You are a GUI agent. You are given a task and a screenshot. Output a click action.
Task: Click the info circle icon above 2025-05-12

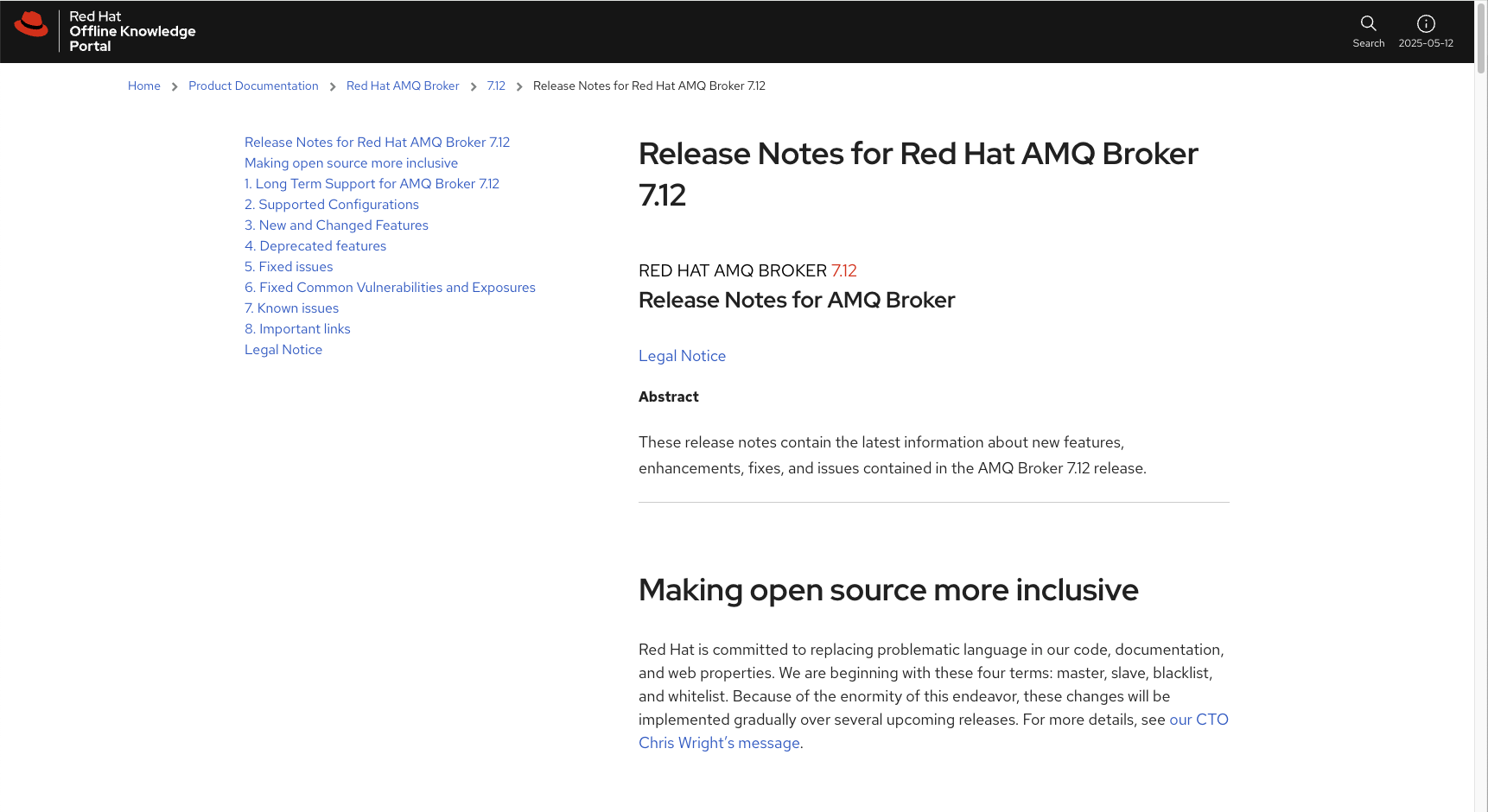1426,23
